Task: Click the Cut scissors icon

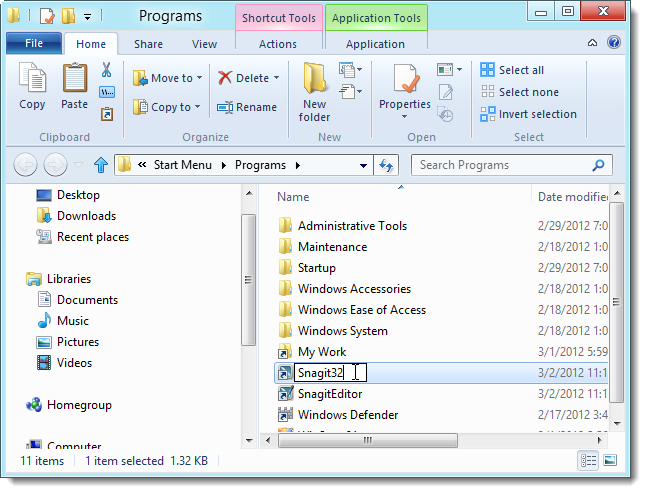Action: 107,70
